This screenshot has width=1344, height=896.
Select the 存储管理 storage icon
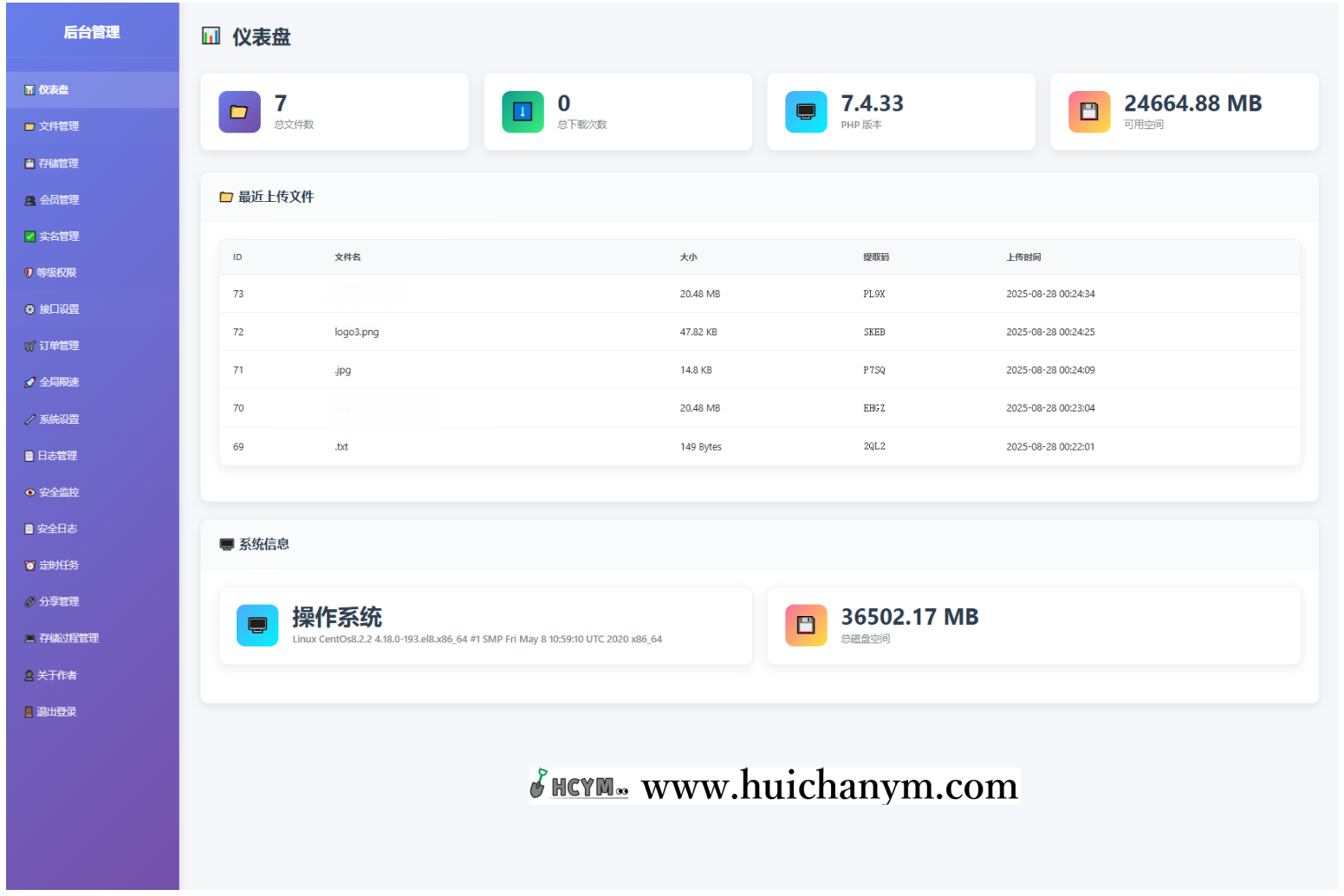pyautogui.click(x=28, y=163)
